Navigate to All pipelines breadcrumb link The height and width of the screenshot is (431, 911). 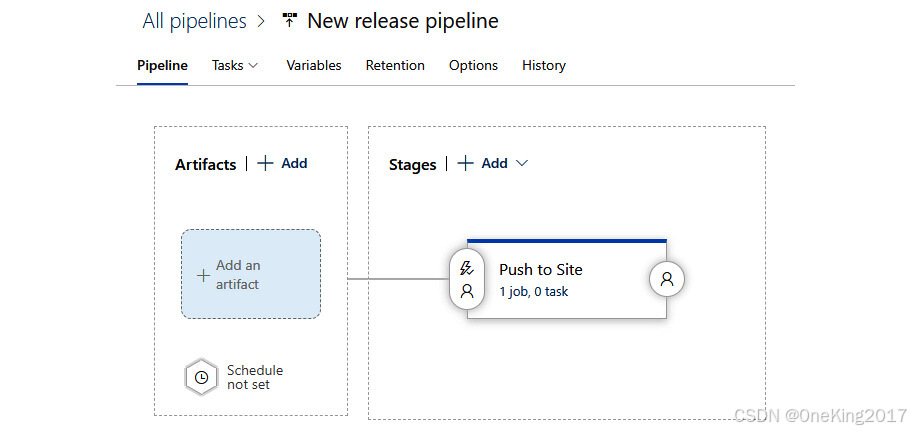(x=192, y=21)
